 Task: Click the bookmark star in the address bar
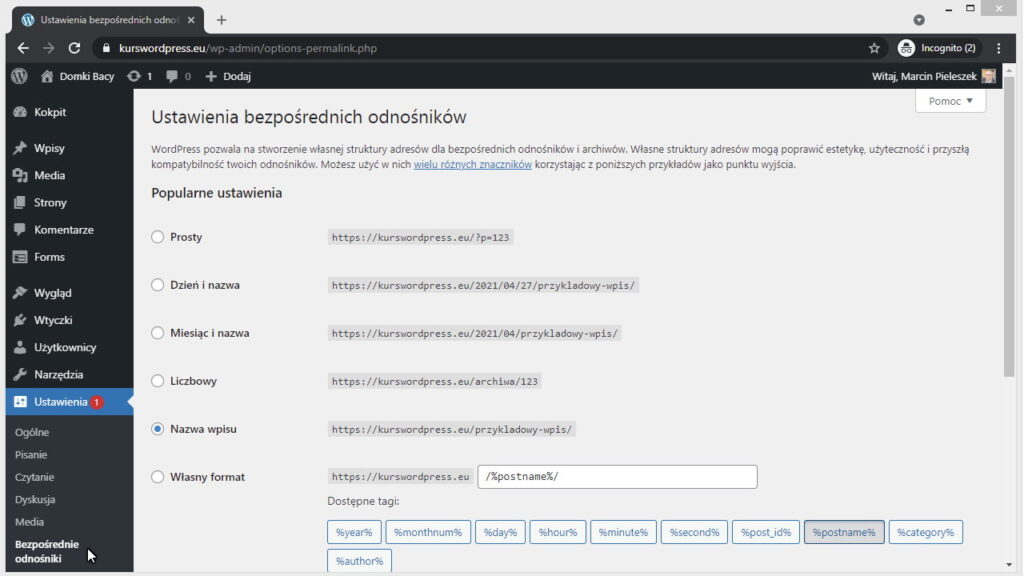click(873, 47)
